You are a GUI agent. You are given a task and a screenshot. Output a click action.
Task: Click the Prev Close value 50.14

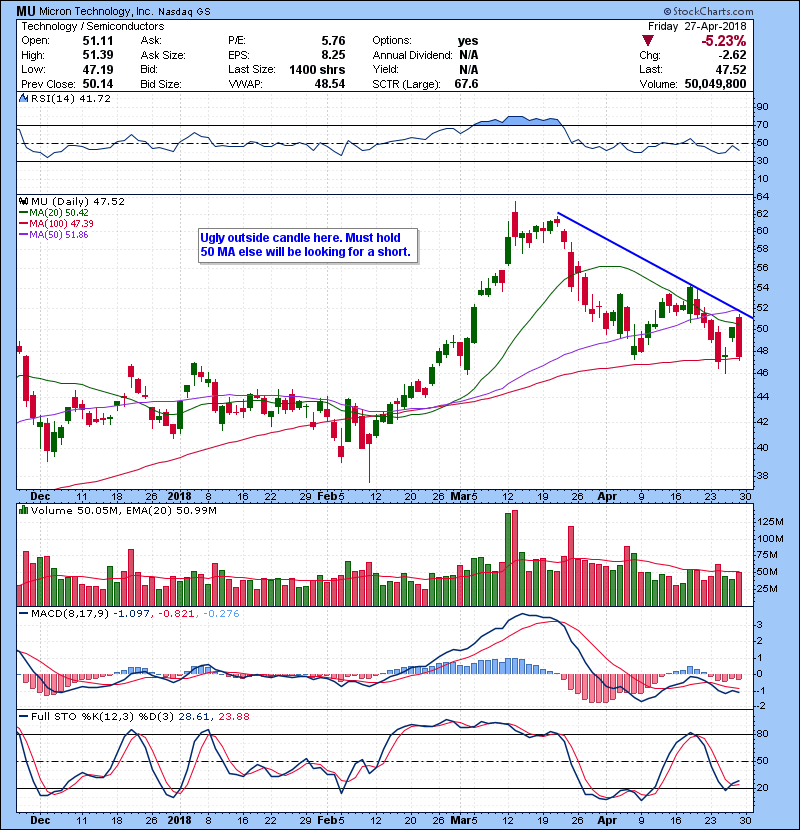(97, 84)
